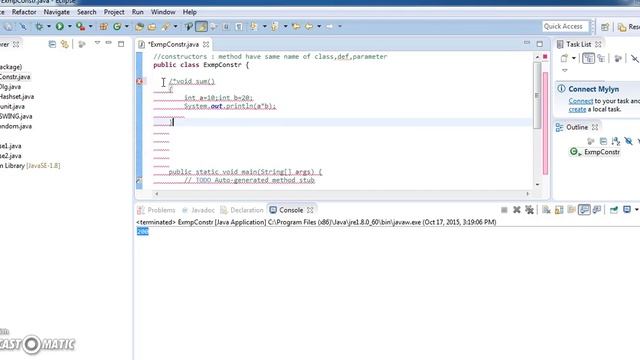Image resolution: width=640 pixels, height=360 pixels.
Task: Click Remove Launch X icon in Console
Action: (x=517, y=210)
